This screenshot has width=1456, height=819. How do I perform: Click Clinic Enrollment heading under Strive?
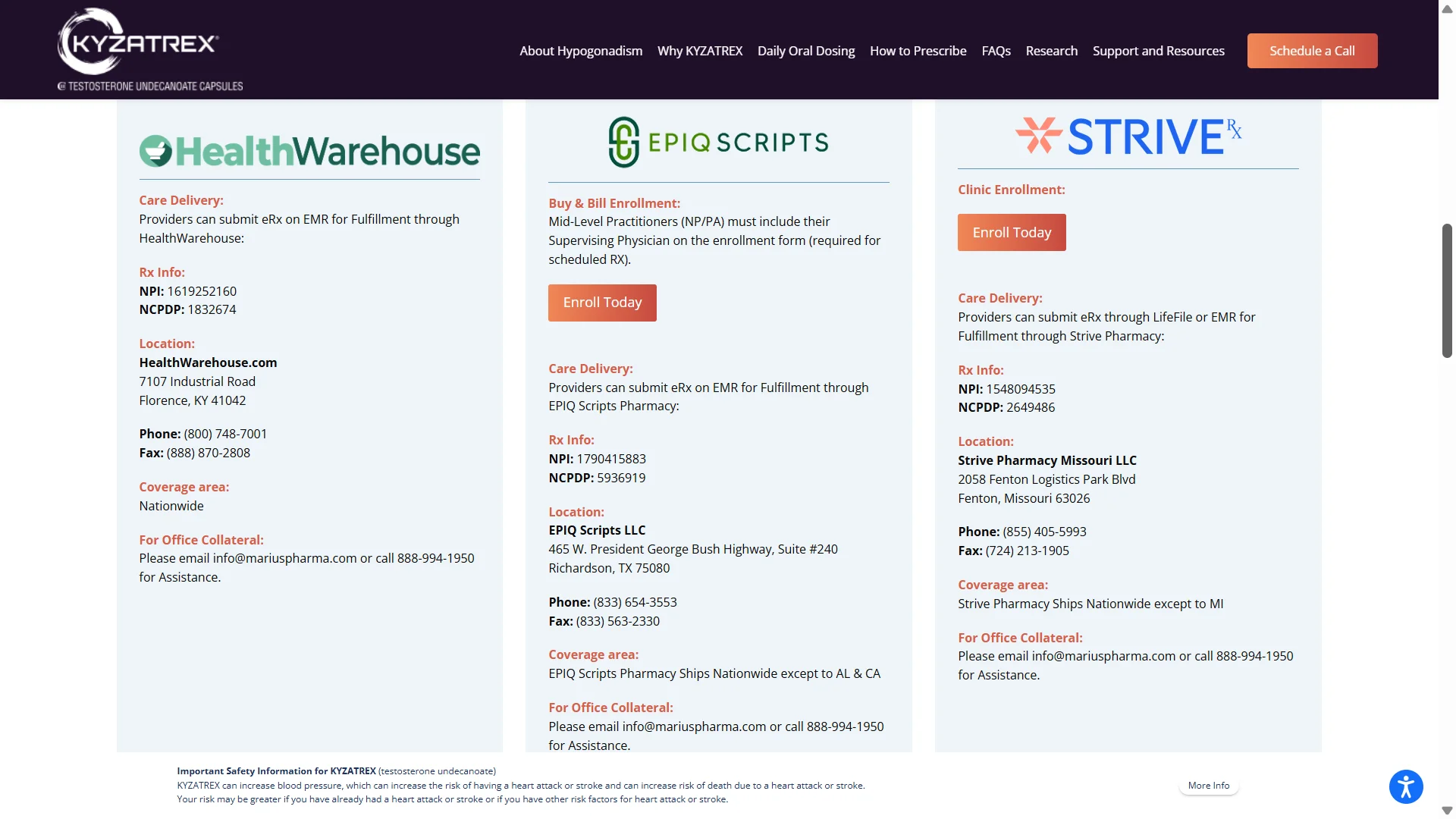click(1011, 190)
